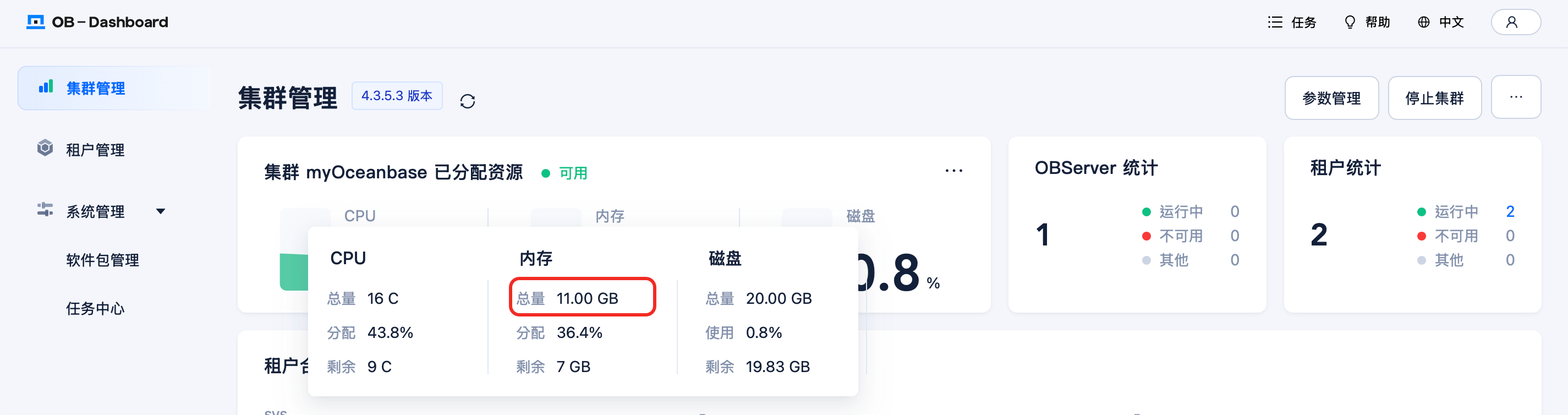The height and width of the screenshot is (415, 1568).
Task: Click the 租户统计 heading
Action: (1345, 167)
